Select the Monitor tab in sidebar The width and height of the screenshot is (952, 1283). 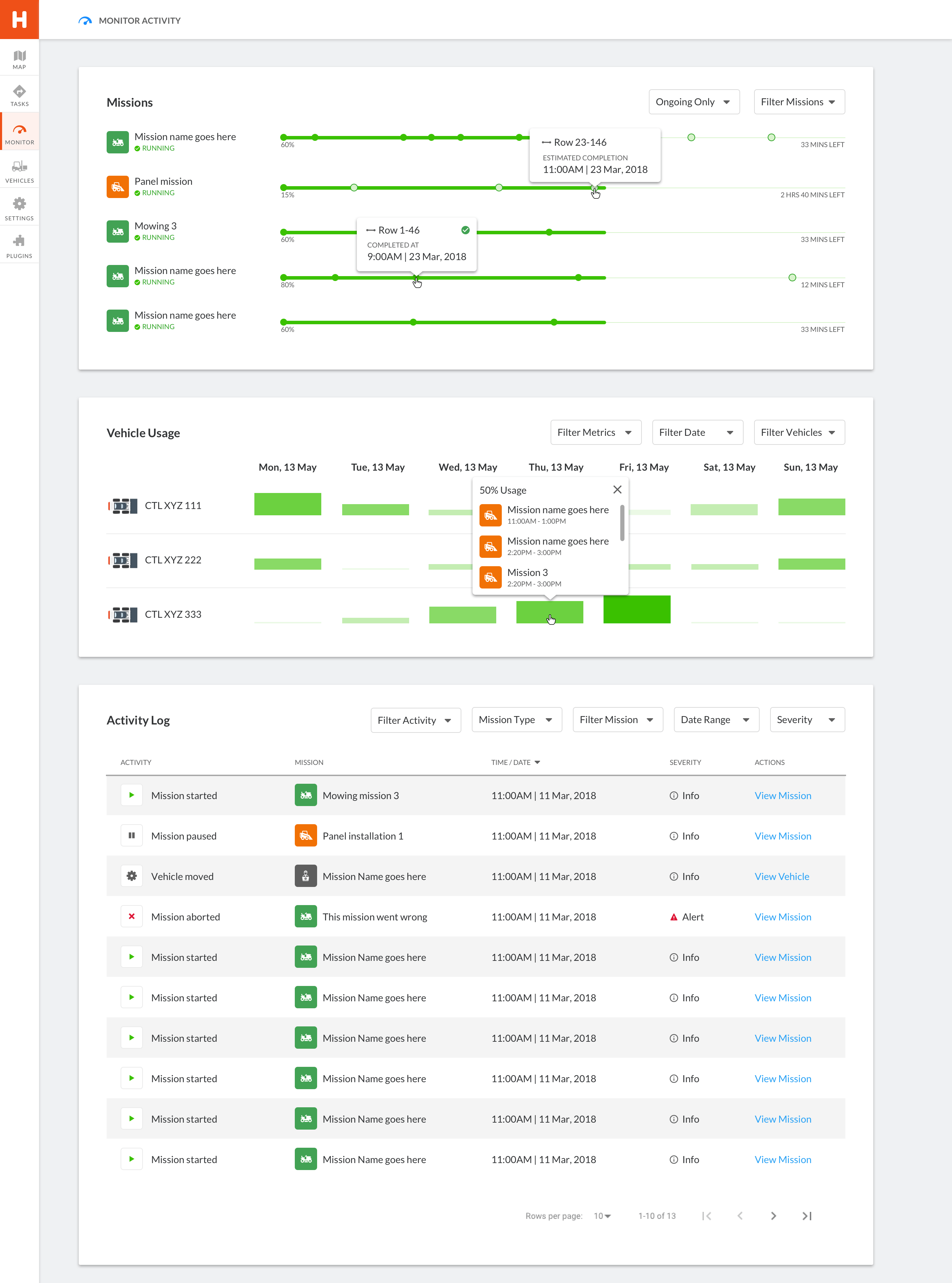pos(19,134)
